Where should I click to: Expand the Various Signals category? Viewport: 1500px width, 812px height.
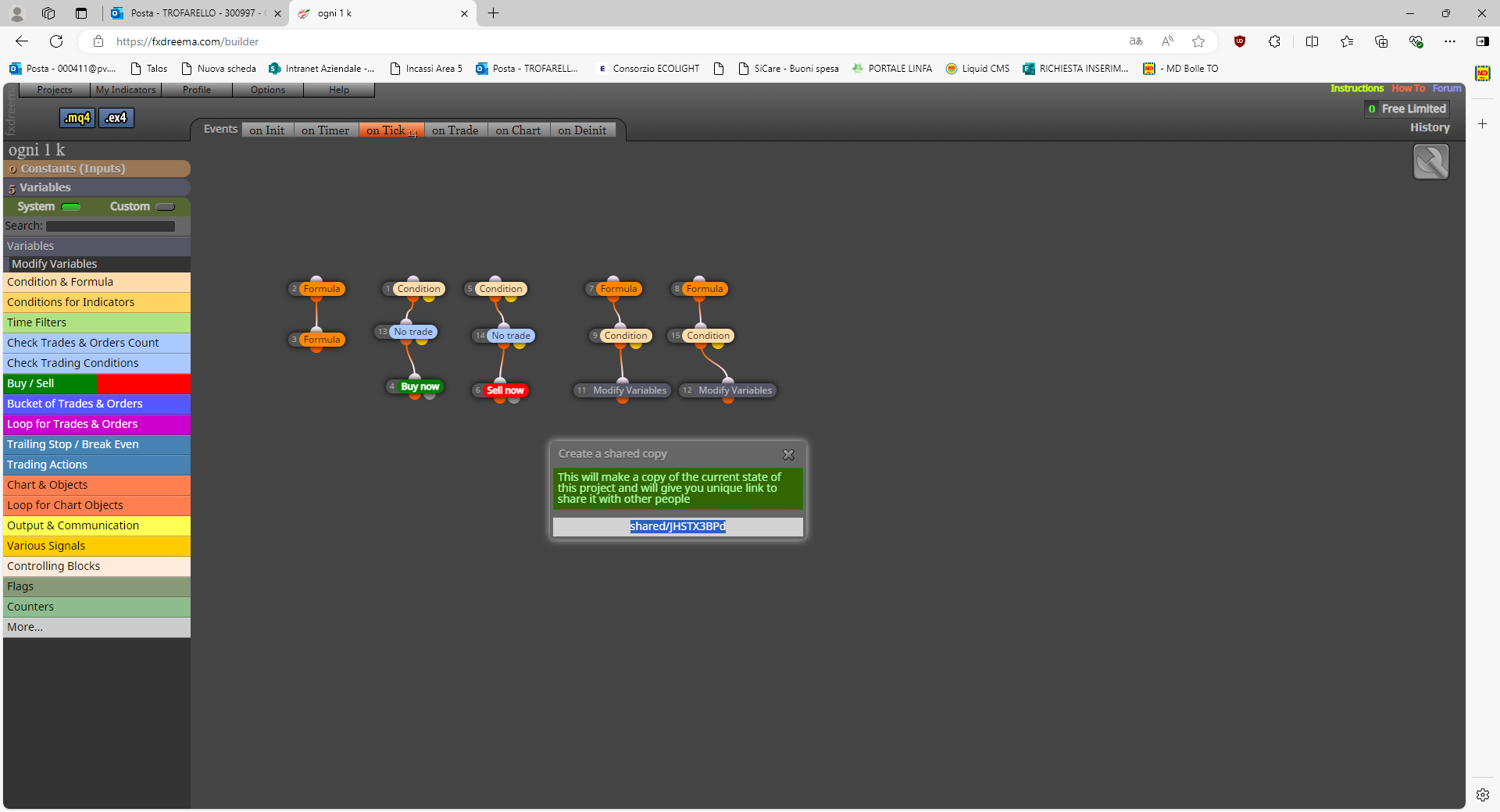point(97,546)
